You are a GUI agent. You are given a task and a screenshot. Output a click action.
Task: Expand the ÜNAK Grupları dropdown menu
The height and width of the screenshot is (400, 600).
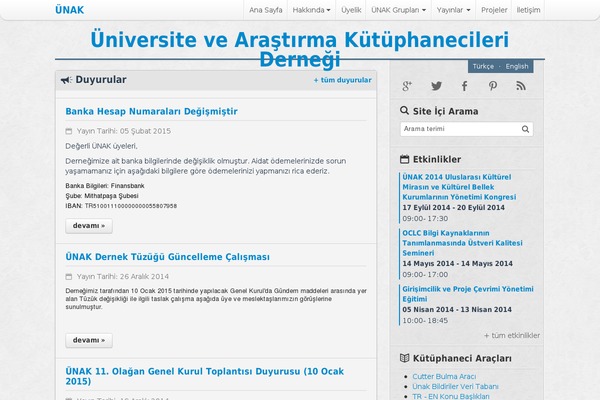click(398, 10)
